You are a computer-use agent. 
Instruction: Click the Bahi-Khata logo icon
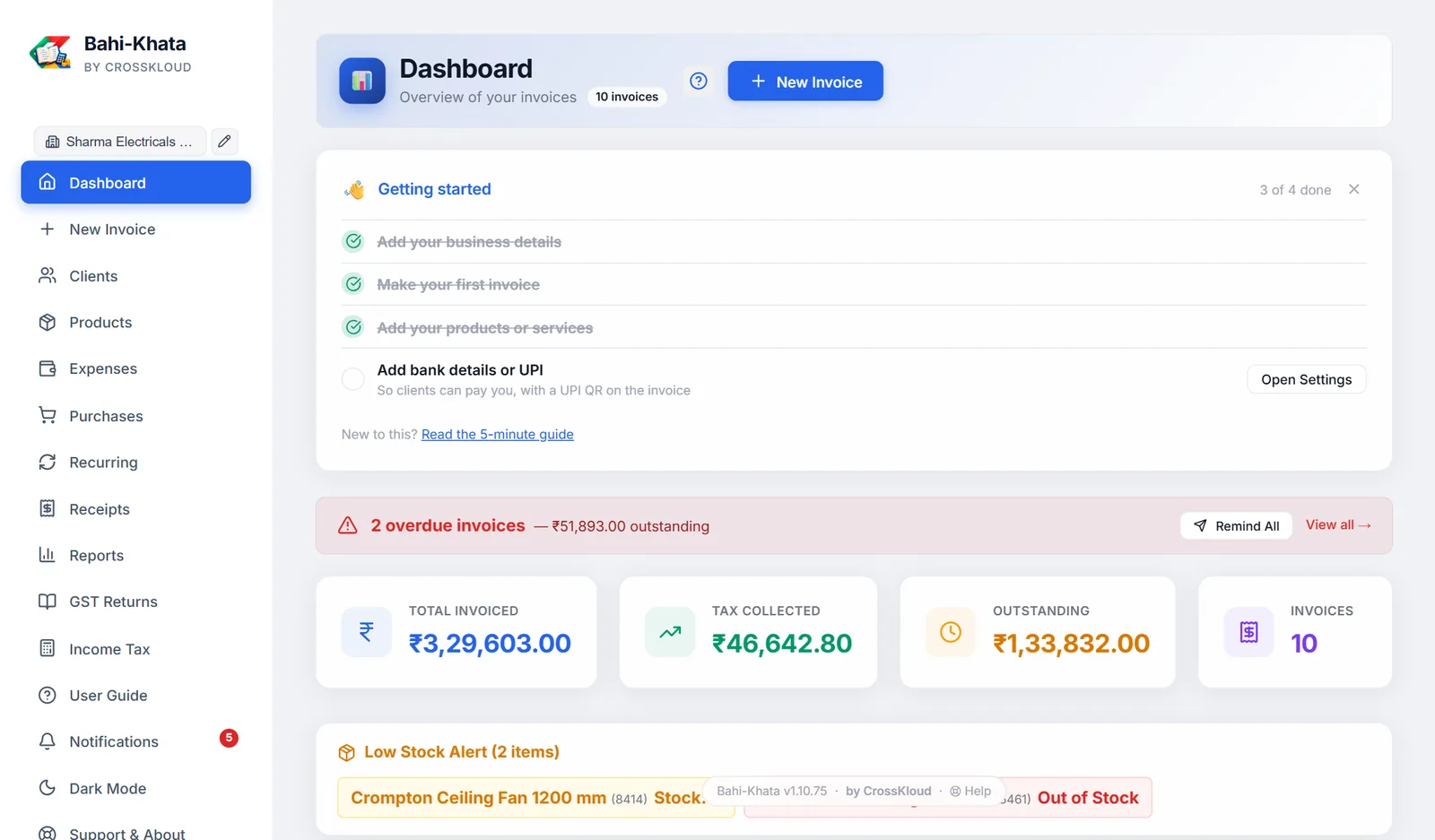tap(50, 53)
